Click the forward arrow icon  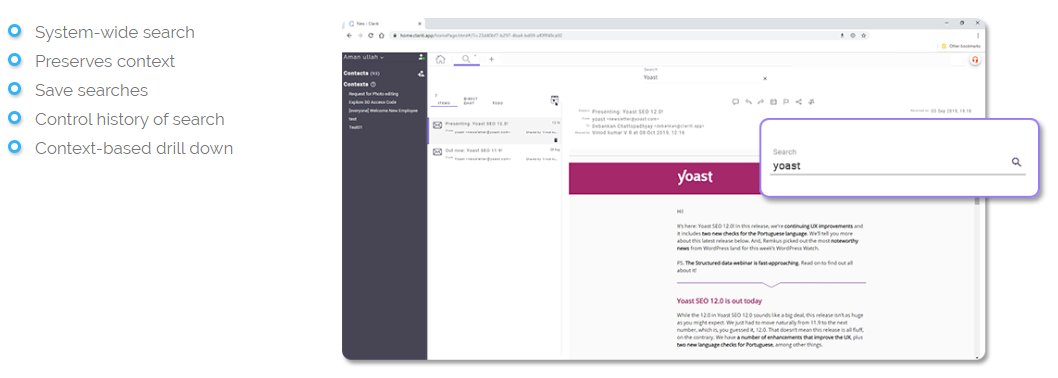click(761, 102)
